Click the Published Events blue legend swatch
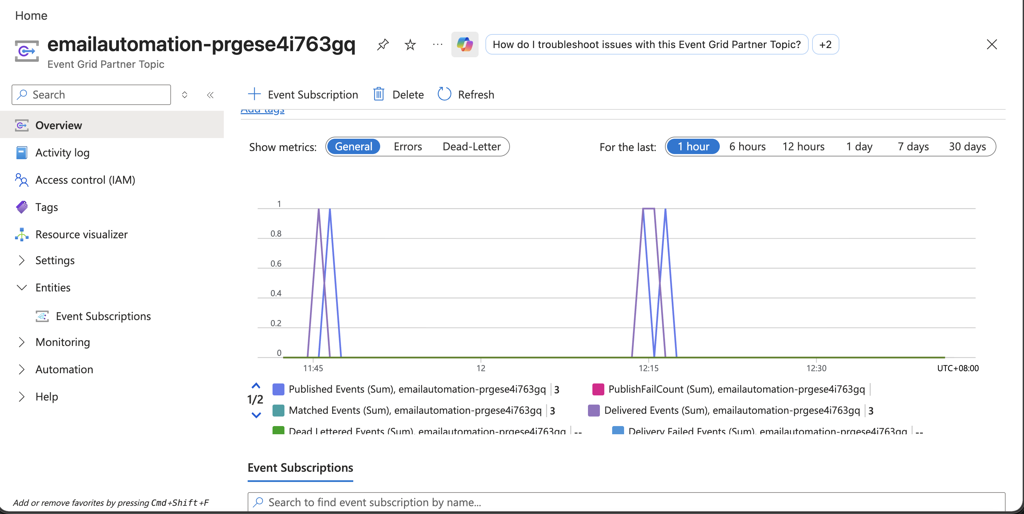Image resolution: width=1024 pixels, height=514 pixels. pyautogui.click(x=278, y=389)
